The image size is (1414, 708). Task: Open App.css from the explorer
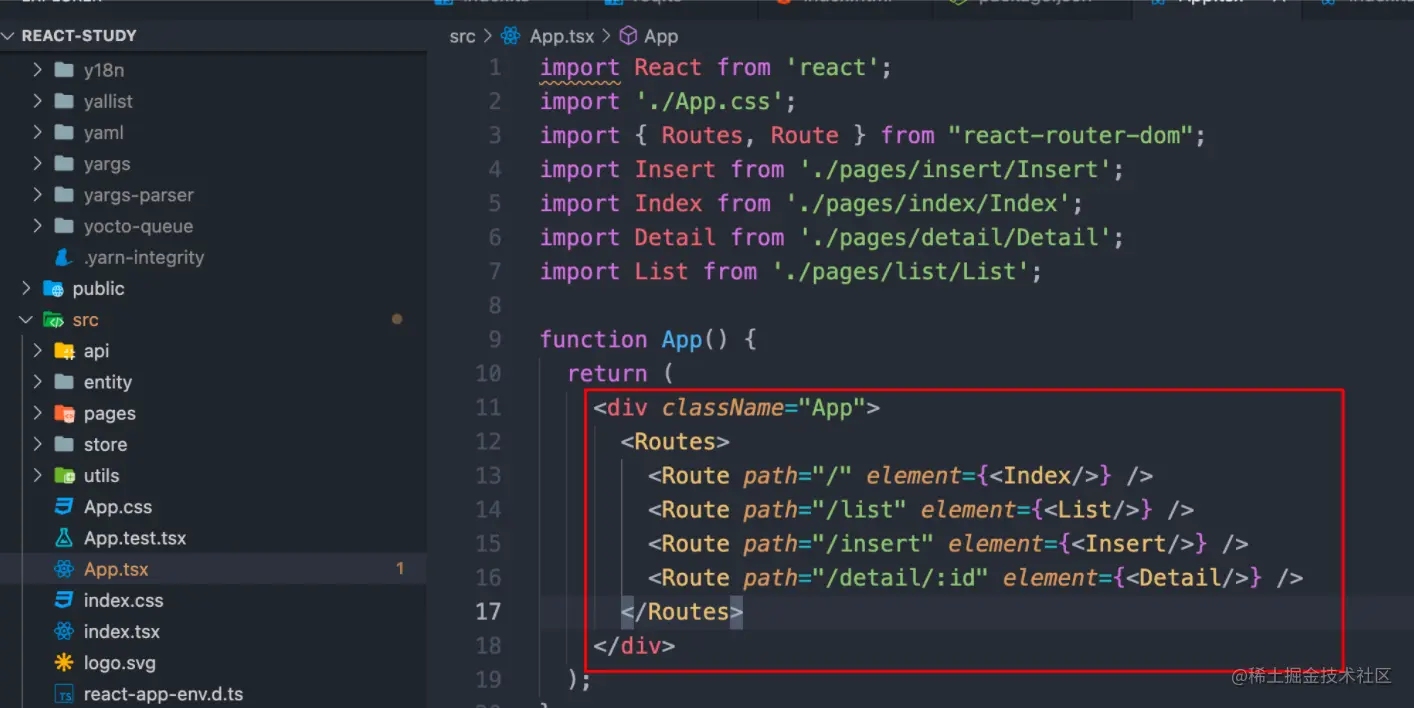coord(118,507)
